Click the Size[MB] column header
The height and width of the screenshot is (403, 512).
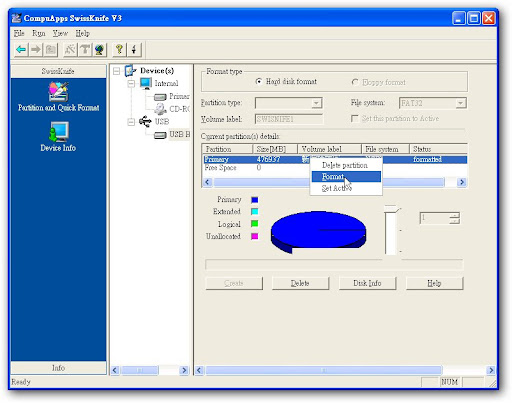[275, 149]
